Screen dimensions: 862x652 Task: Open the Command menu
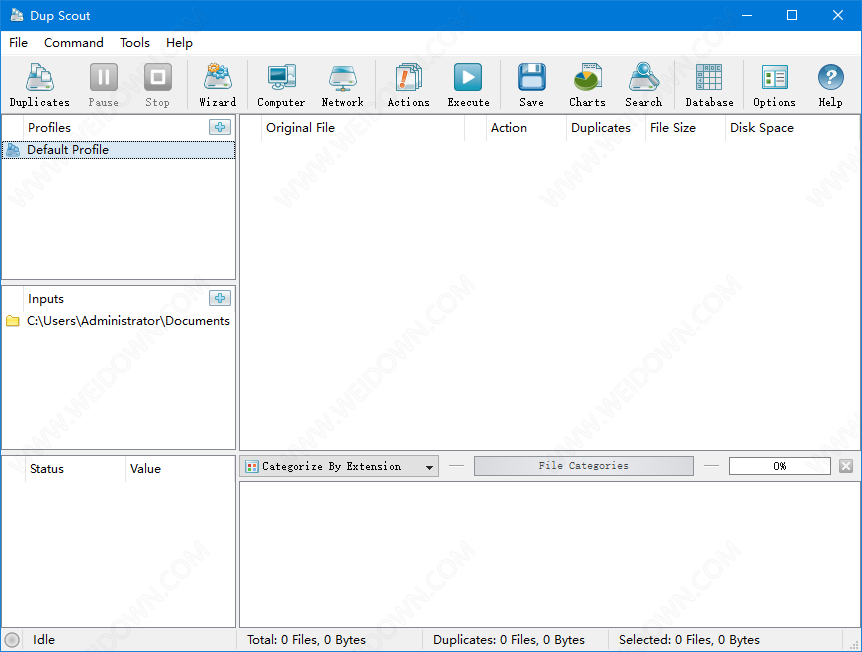click(x=74, y=43)
